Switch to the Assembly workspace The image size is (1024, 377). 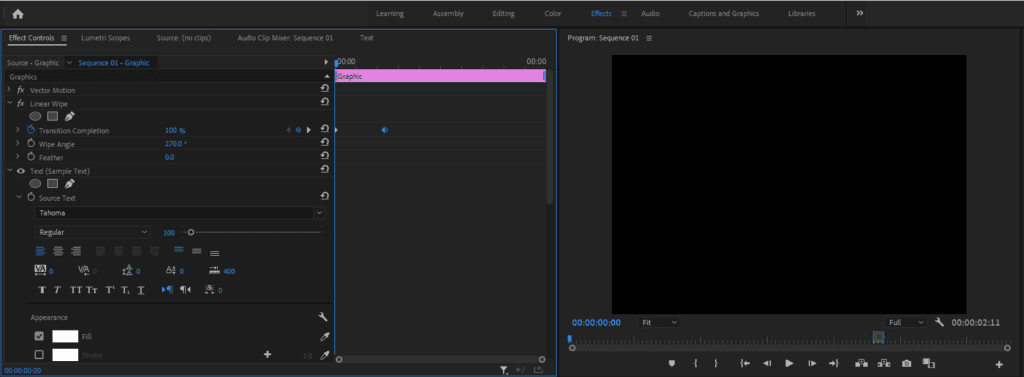pyautogui.click(x=448, y=14)
